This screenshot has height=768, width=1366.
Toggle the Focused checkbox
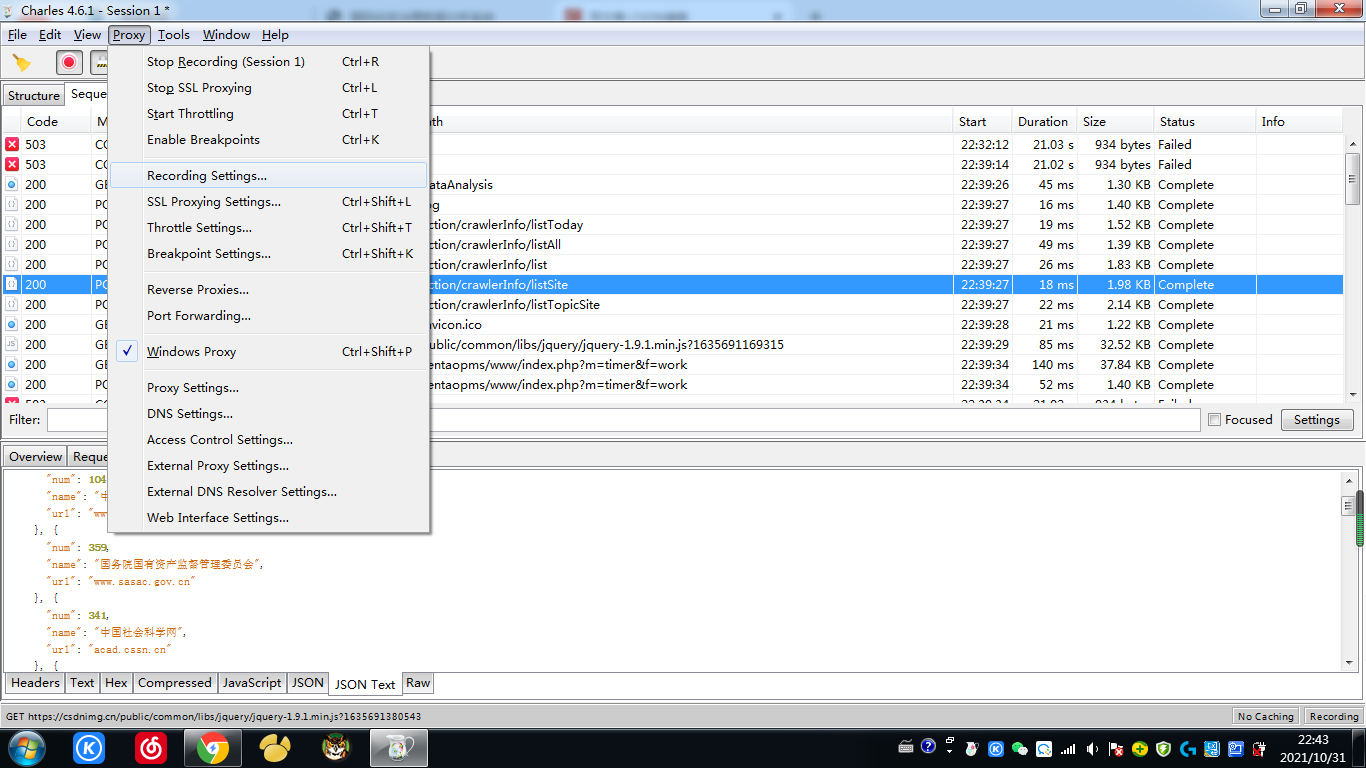click(x=1215, y=420)
